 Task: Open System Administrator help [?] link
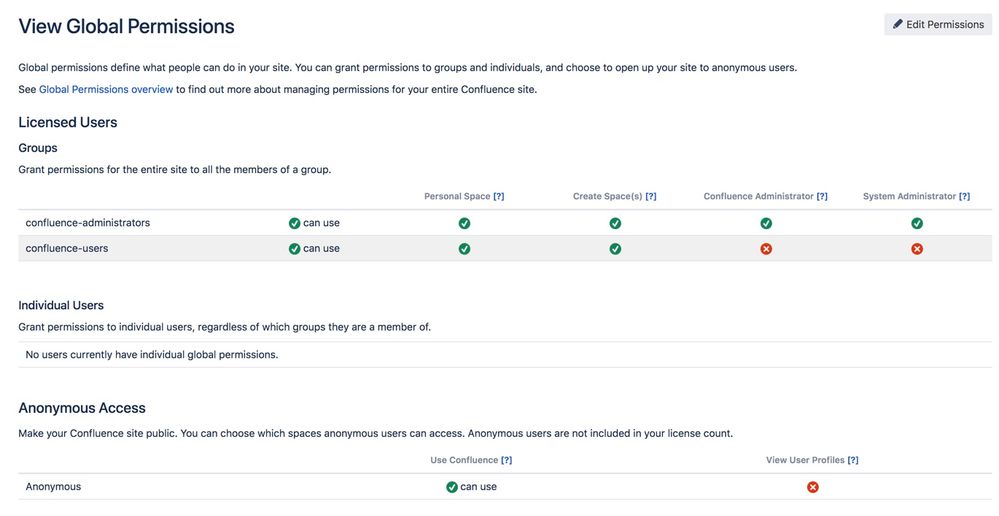coord(964,196)
